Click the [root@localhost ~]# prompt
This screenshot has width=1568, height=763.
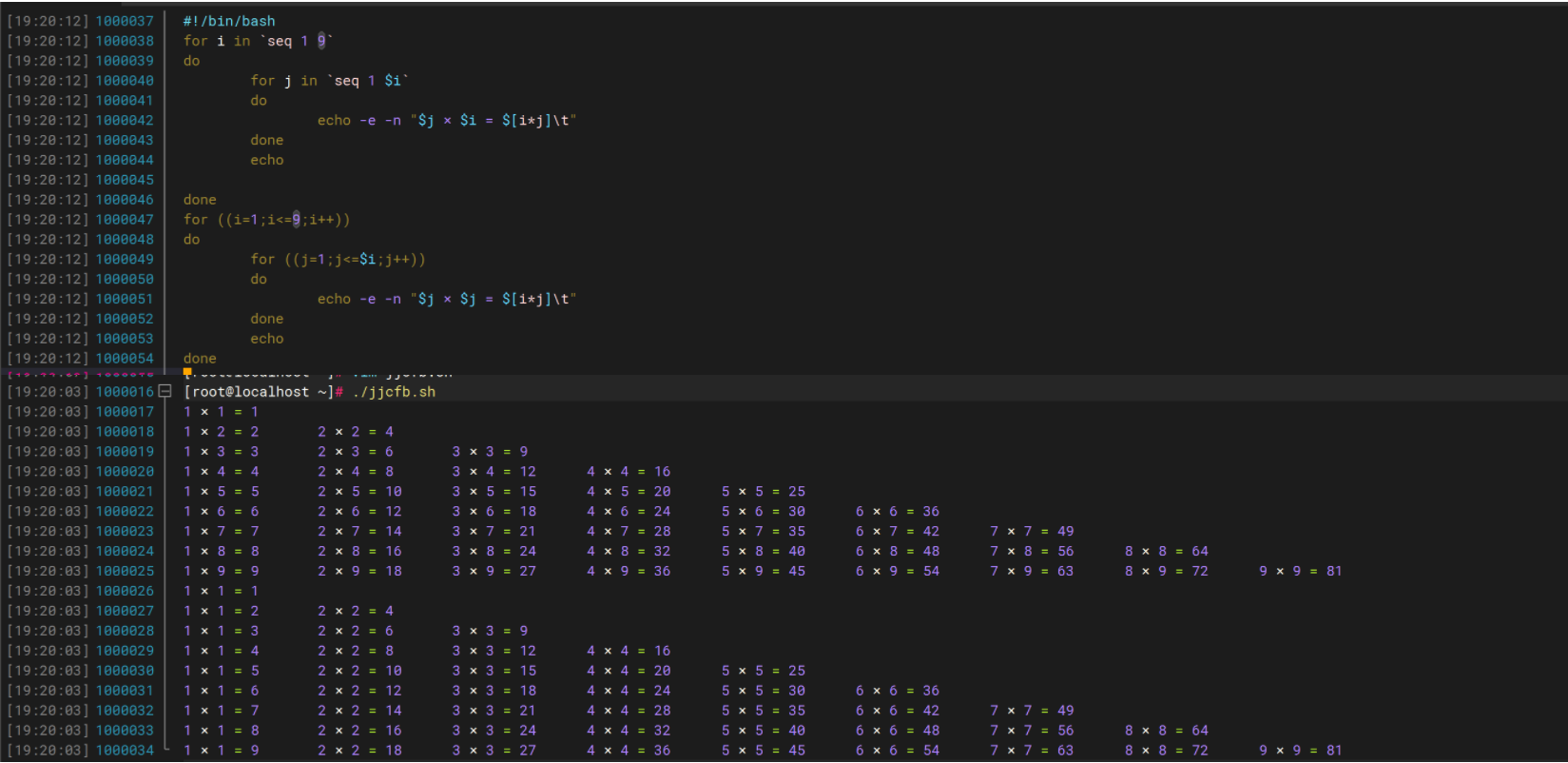click(x=263, y=392)
